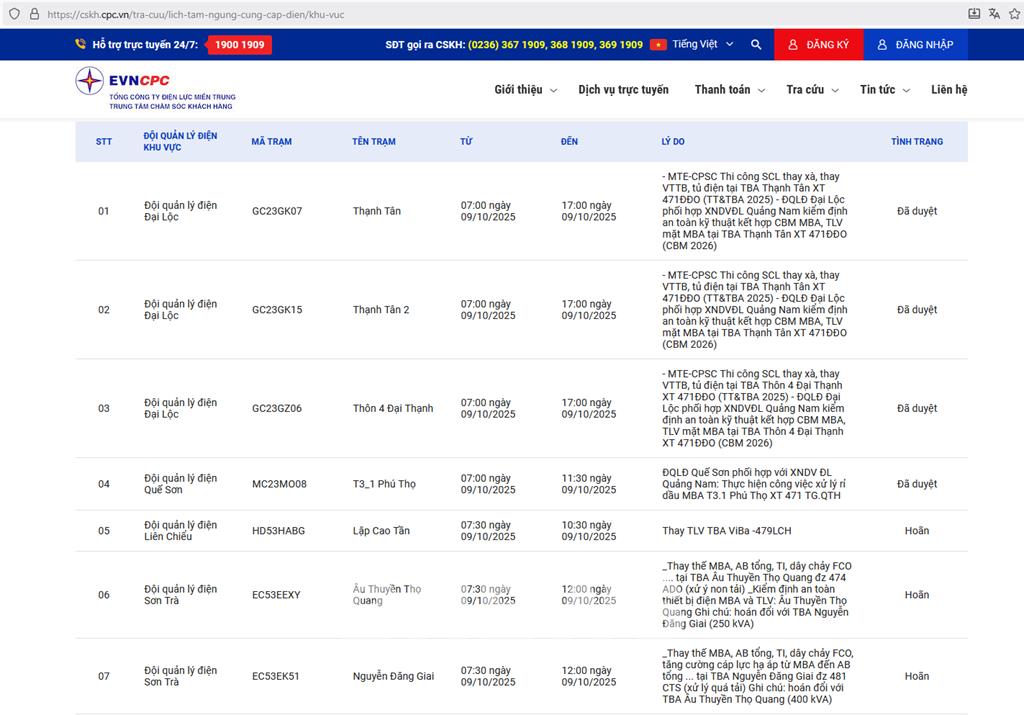Image resolution: width=1024 pixels, height=715 pixels.
Task: Bookmark page with the star icon
Action: (x=1015, y=14)
